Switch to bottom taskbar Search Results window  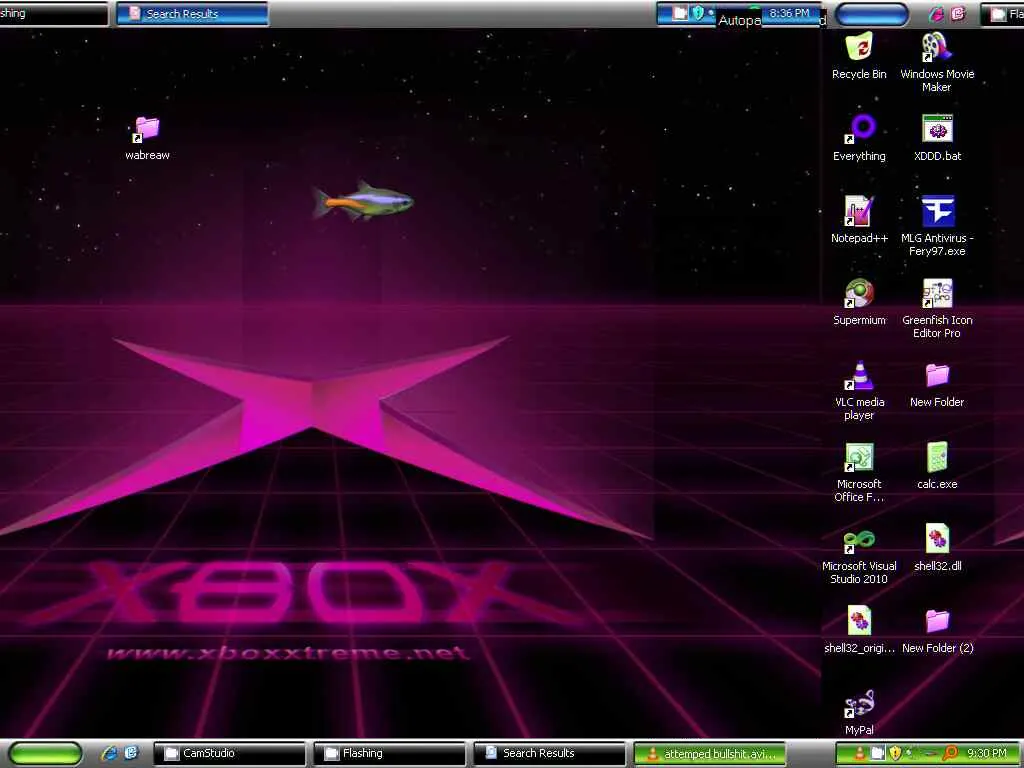pos(549,754)
